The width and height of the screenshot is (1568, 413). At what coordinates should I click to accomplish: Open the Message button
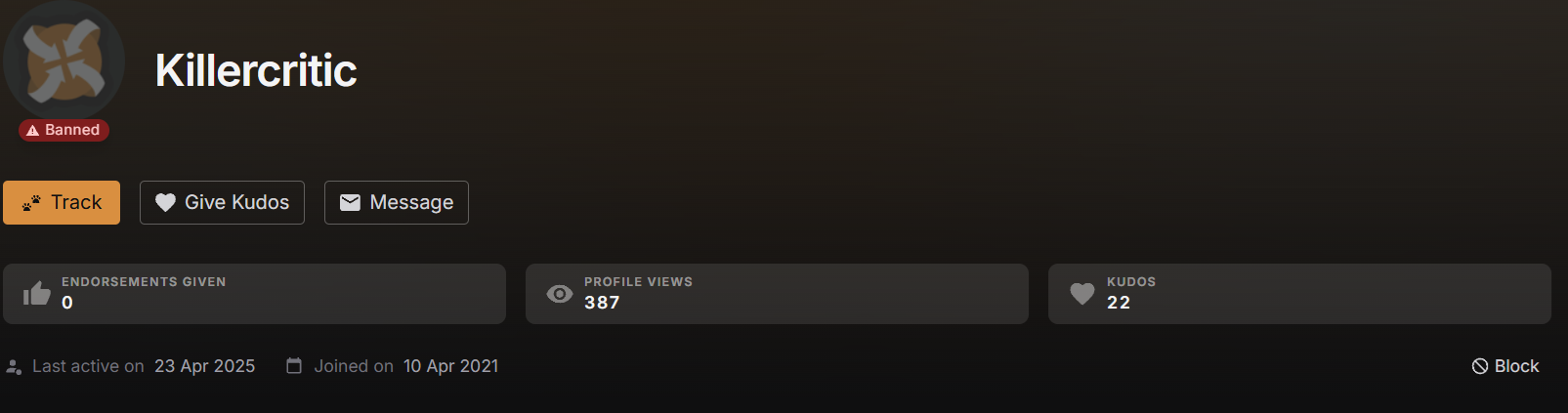point(397,202)
